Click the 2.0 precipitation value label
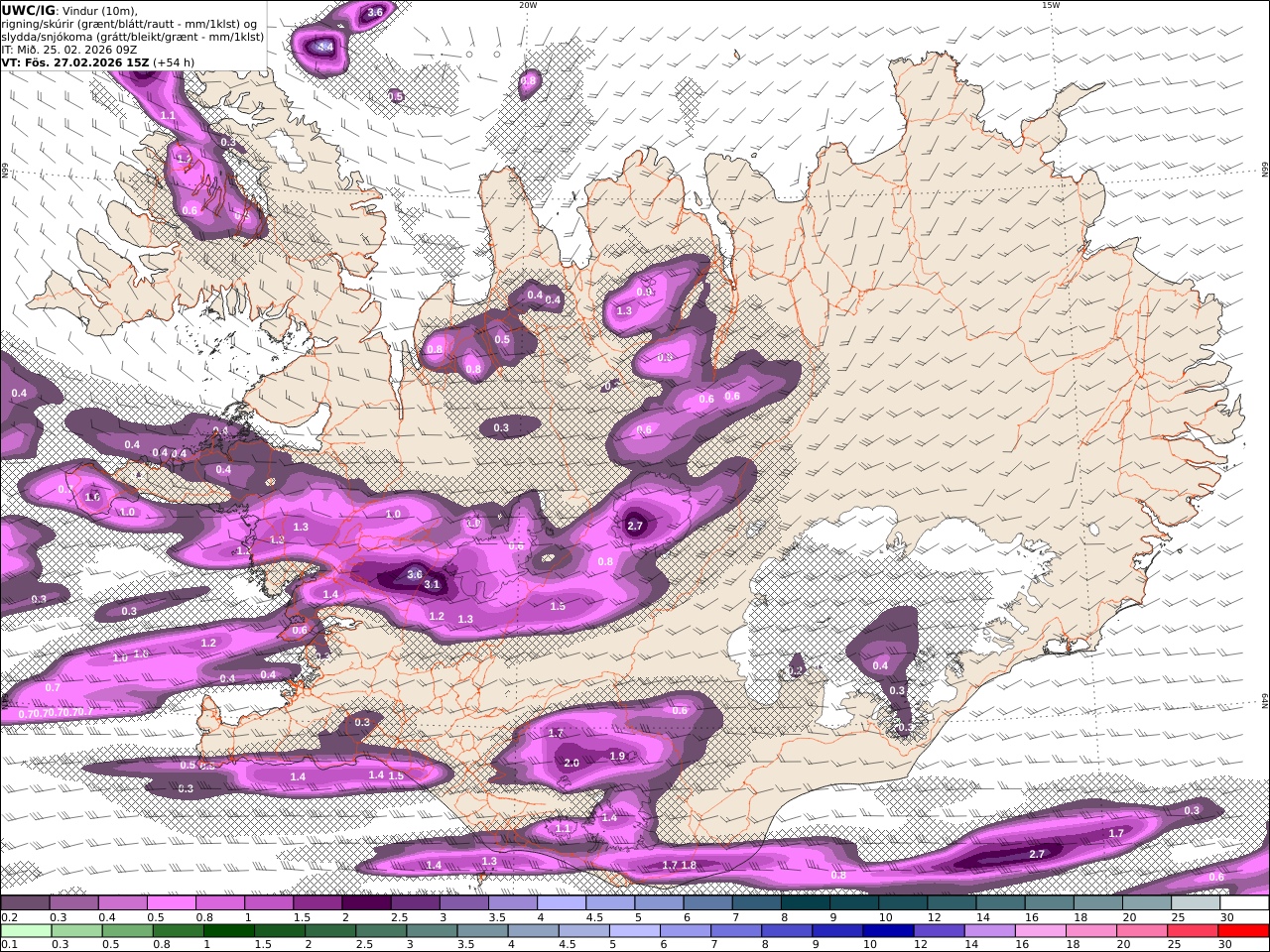This screenshot has height=952, width=1270. point(571,763)
